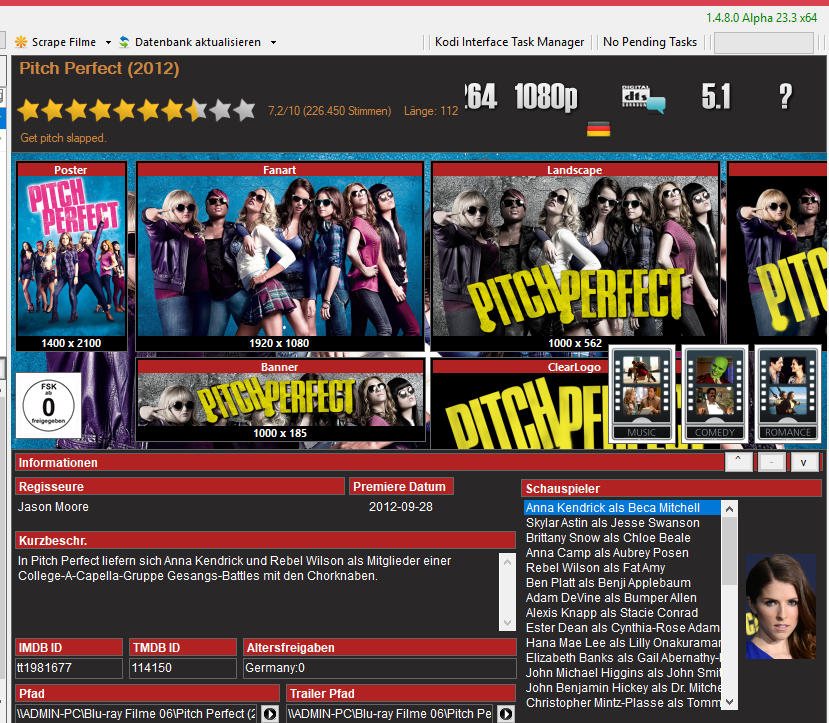Expand the Datenbank aktualisieren dropdown arrow

point(273,42)
